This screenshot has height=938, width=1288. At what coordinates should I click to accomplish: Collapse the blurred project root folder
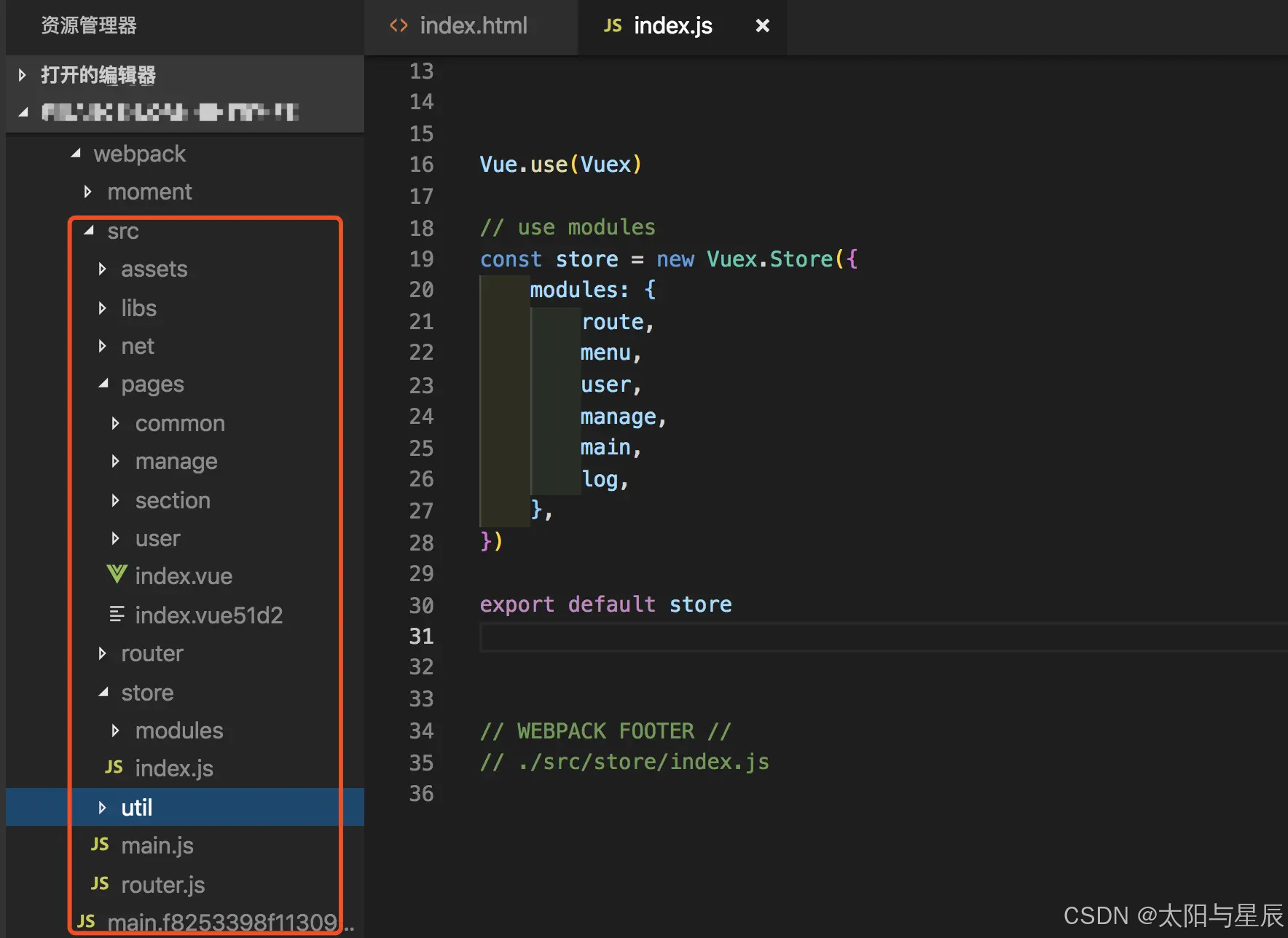point(23,112)
